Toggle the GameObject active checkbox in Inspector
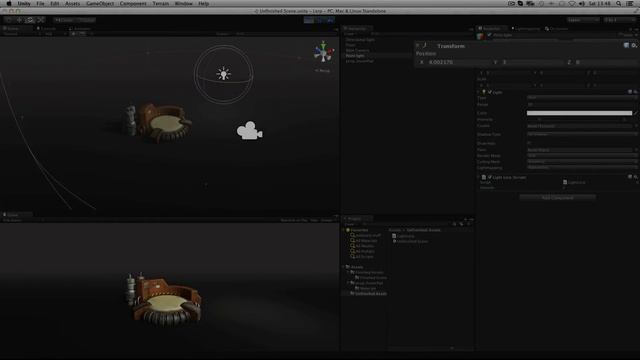Screen dimensions: 640x360 [x=489, y=35]
